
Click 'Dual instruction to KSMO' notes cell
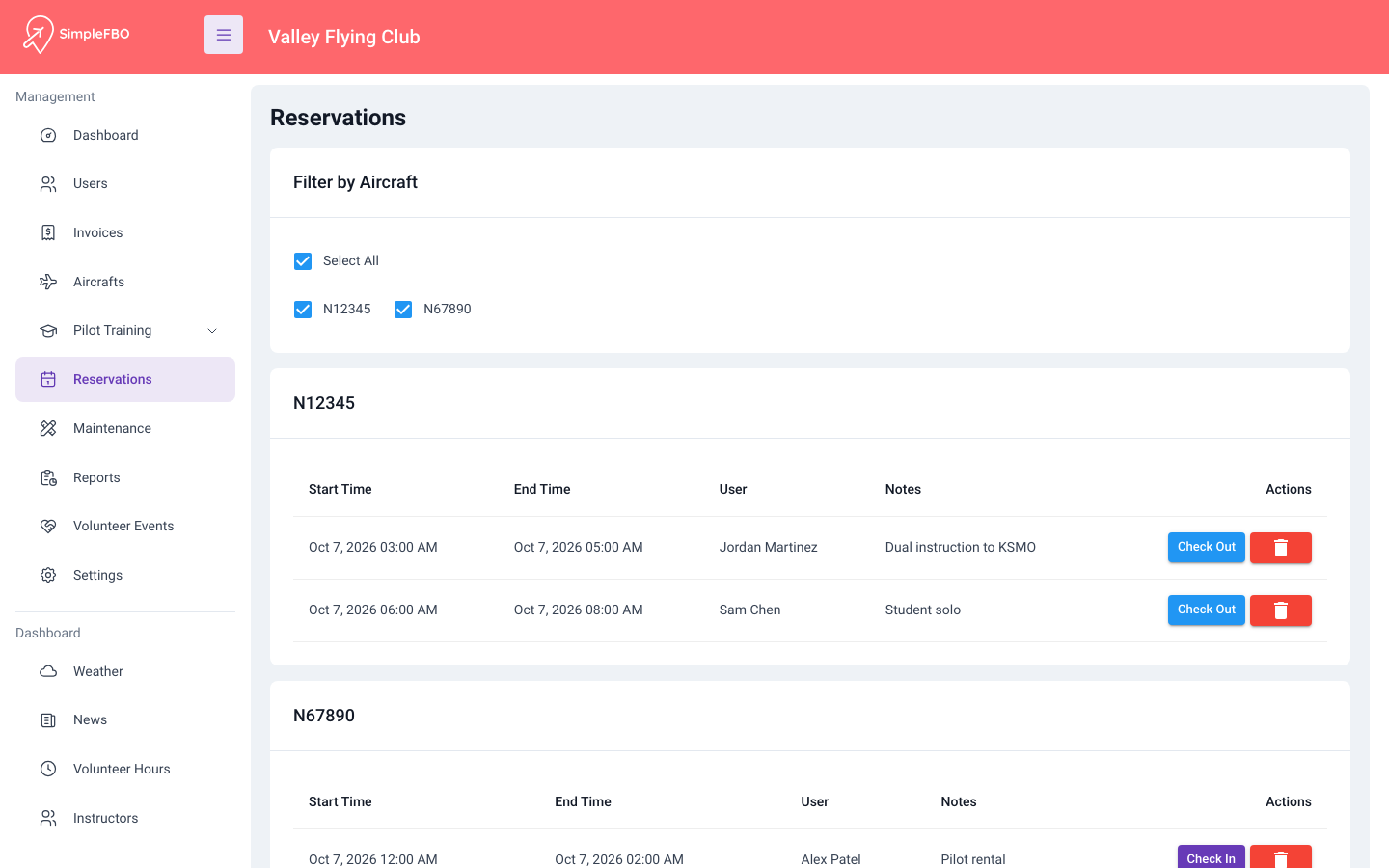(x=961, y=547)
